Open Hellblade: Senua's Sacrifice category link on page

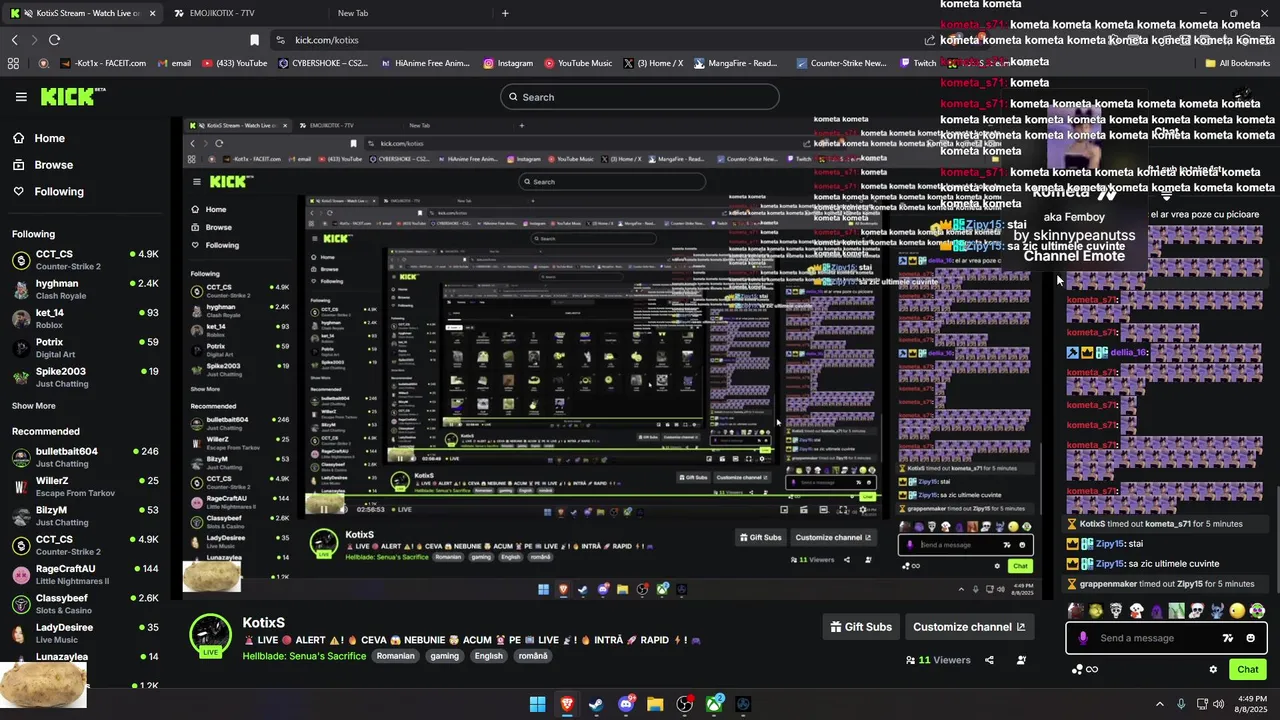(304, 656)
